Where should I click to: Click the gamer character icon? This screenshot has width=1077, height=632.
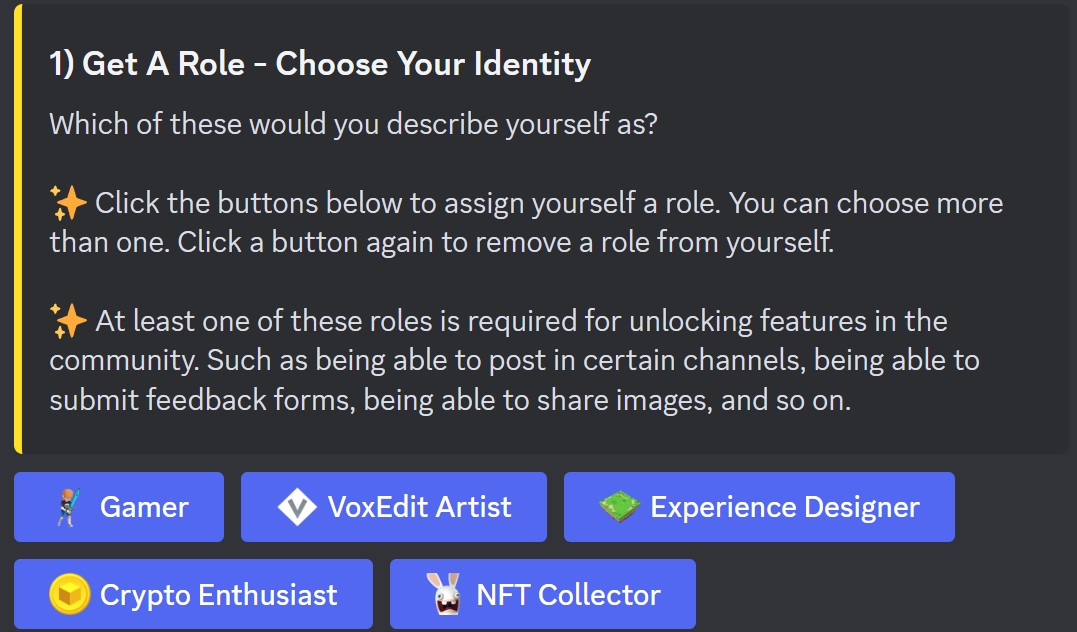65,507
